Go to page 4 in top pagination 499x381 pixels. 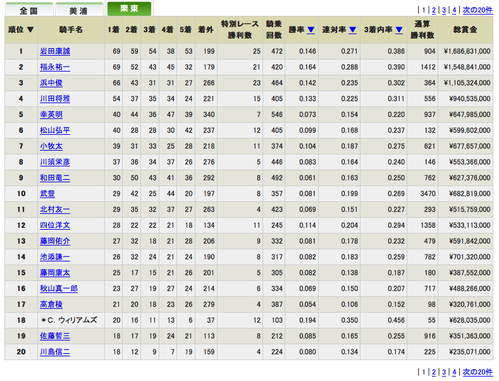pos(454,10)
